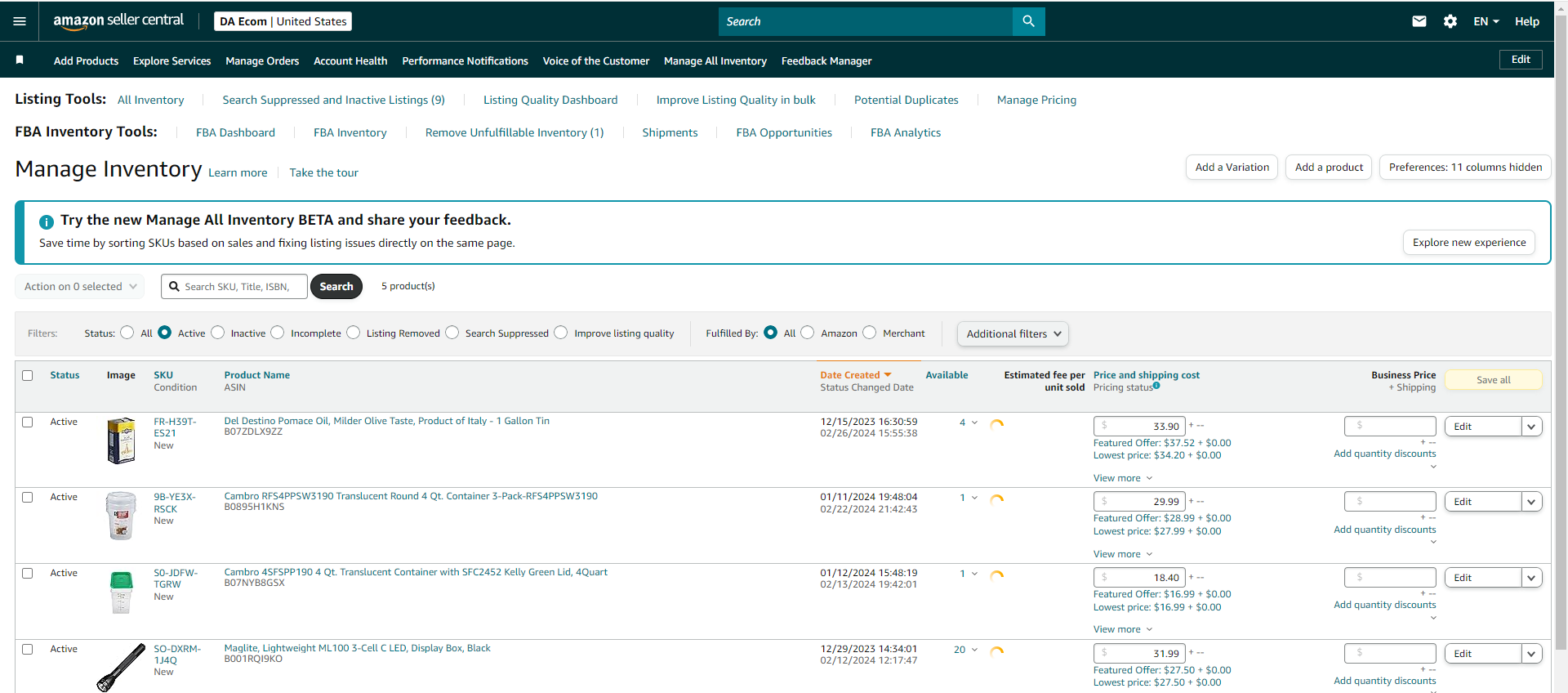Check the Del Destino Pomace Oil row
Screen dimensions: 1568x693
tap(28, 422)
